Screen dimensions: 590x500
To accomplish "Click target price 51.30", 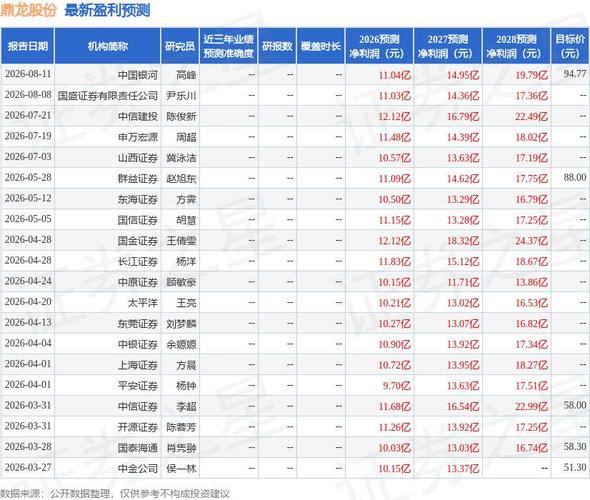I will point(575,467).
